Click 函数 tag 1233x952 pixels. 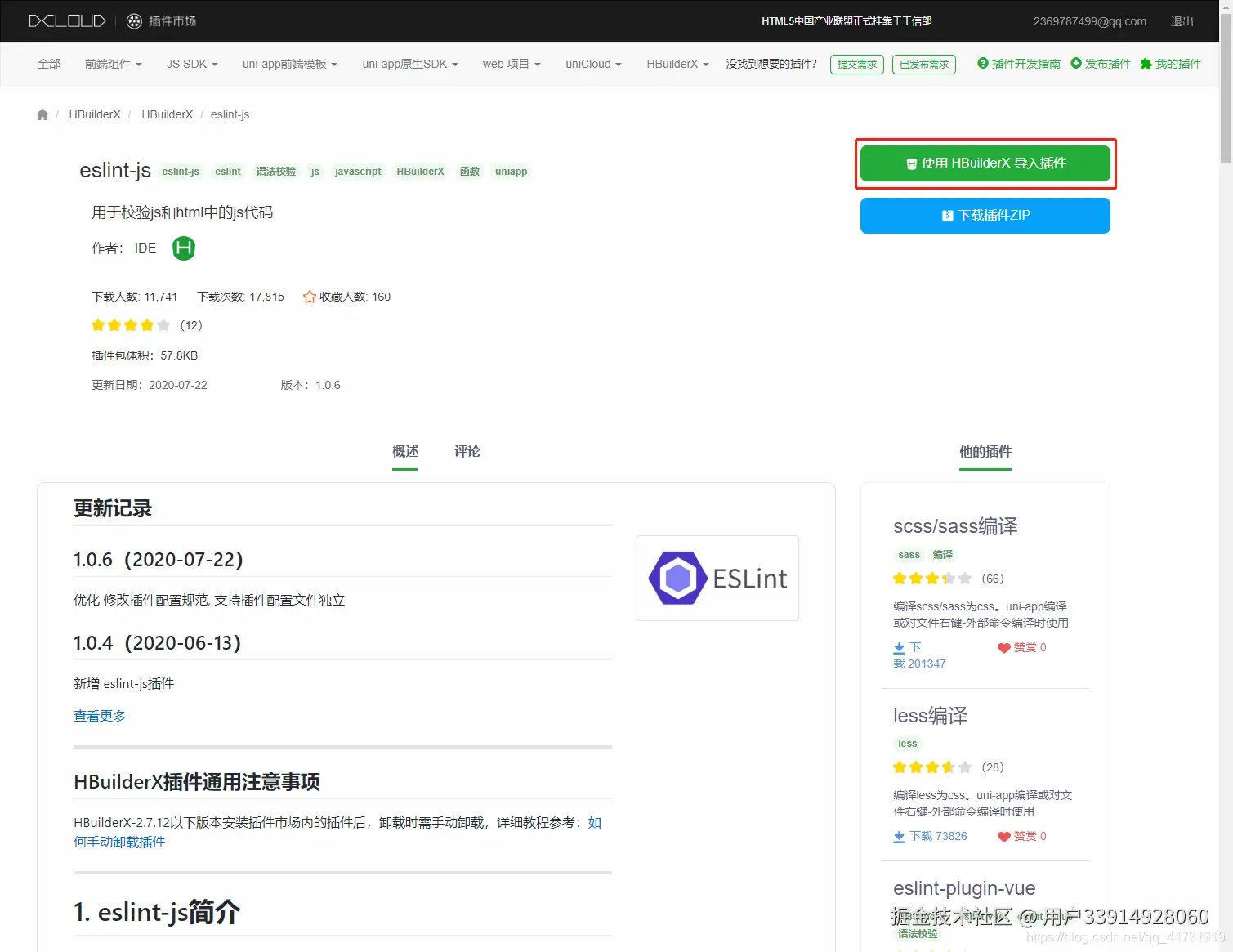click(x=470, y=172)
